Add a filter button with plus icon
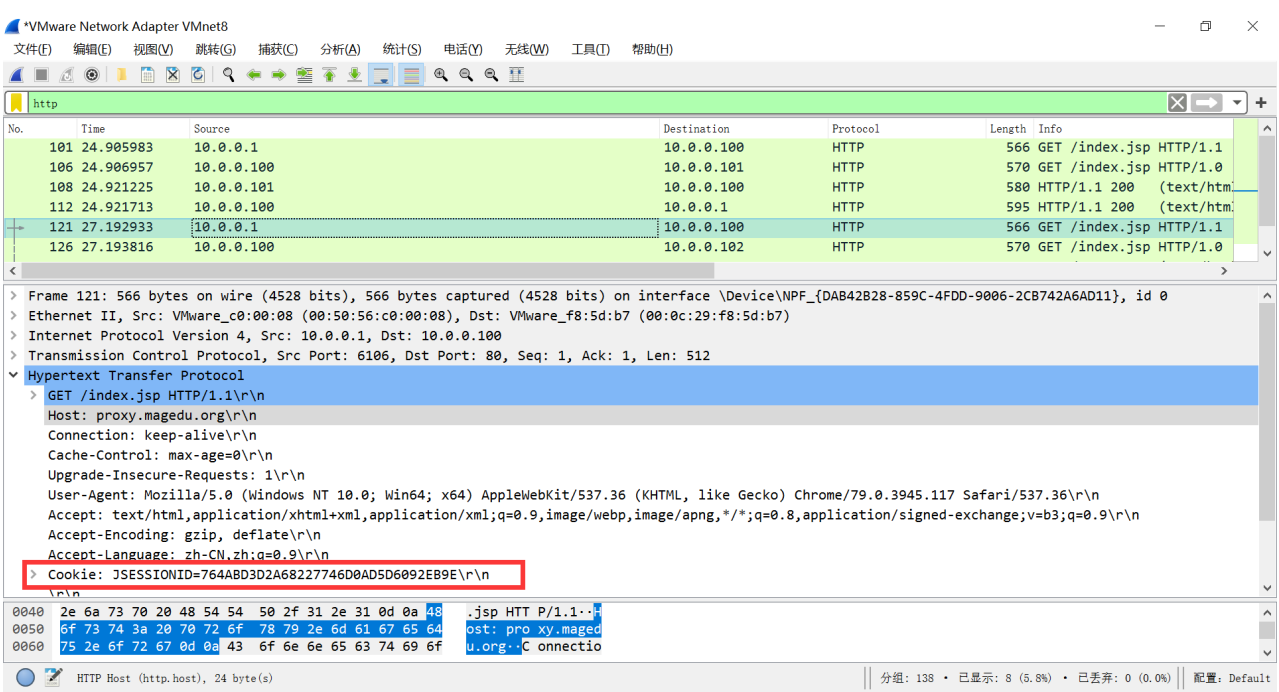The image size is (1279, 692). pos(1261,103)
